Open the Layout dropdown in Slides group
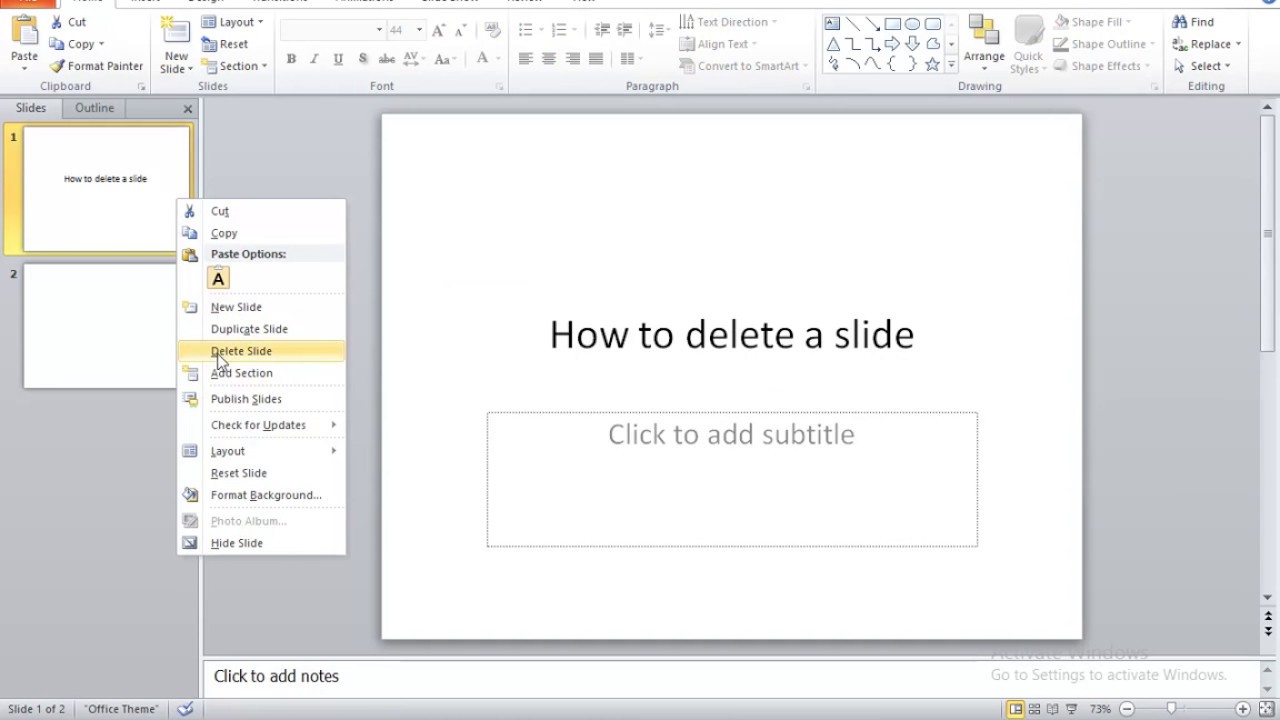The image size is (1280, 720). tap(233, 22)
